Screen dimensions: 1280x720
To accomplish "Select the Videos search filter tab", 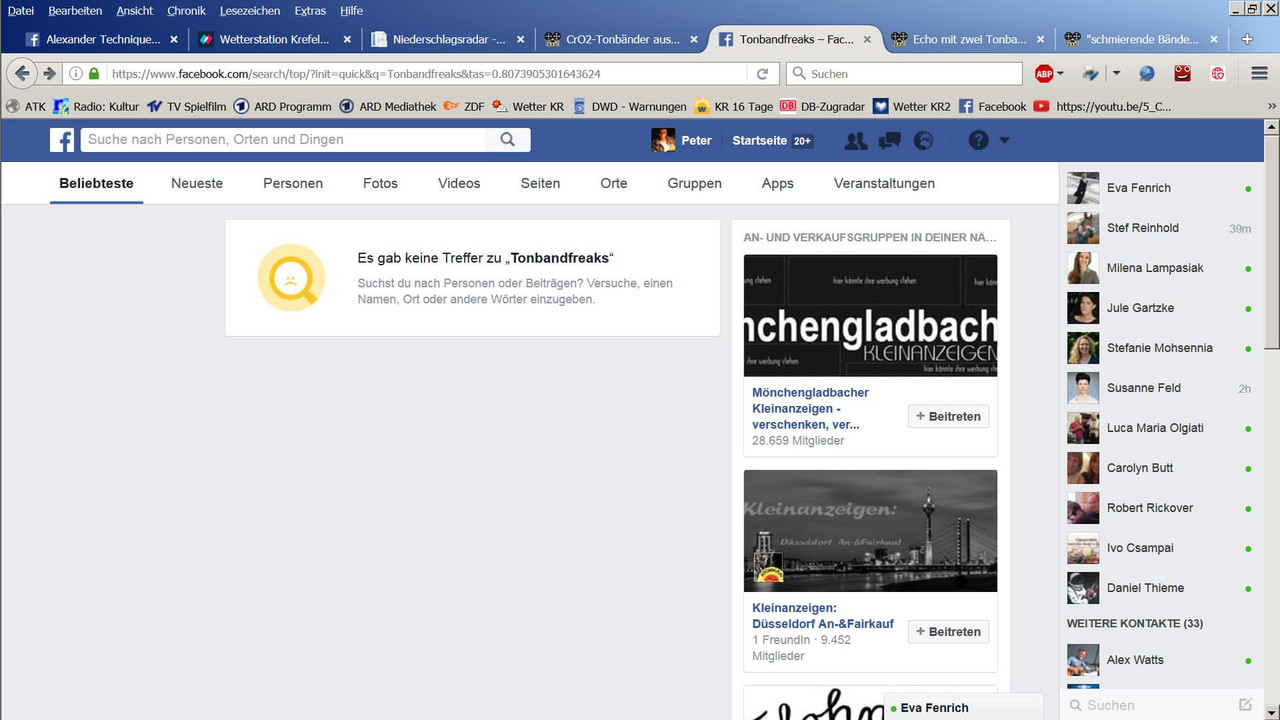I will pyautogui.click(x=459, y=183).
